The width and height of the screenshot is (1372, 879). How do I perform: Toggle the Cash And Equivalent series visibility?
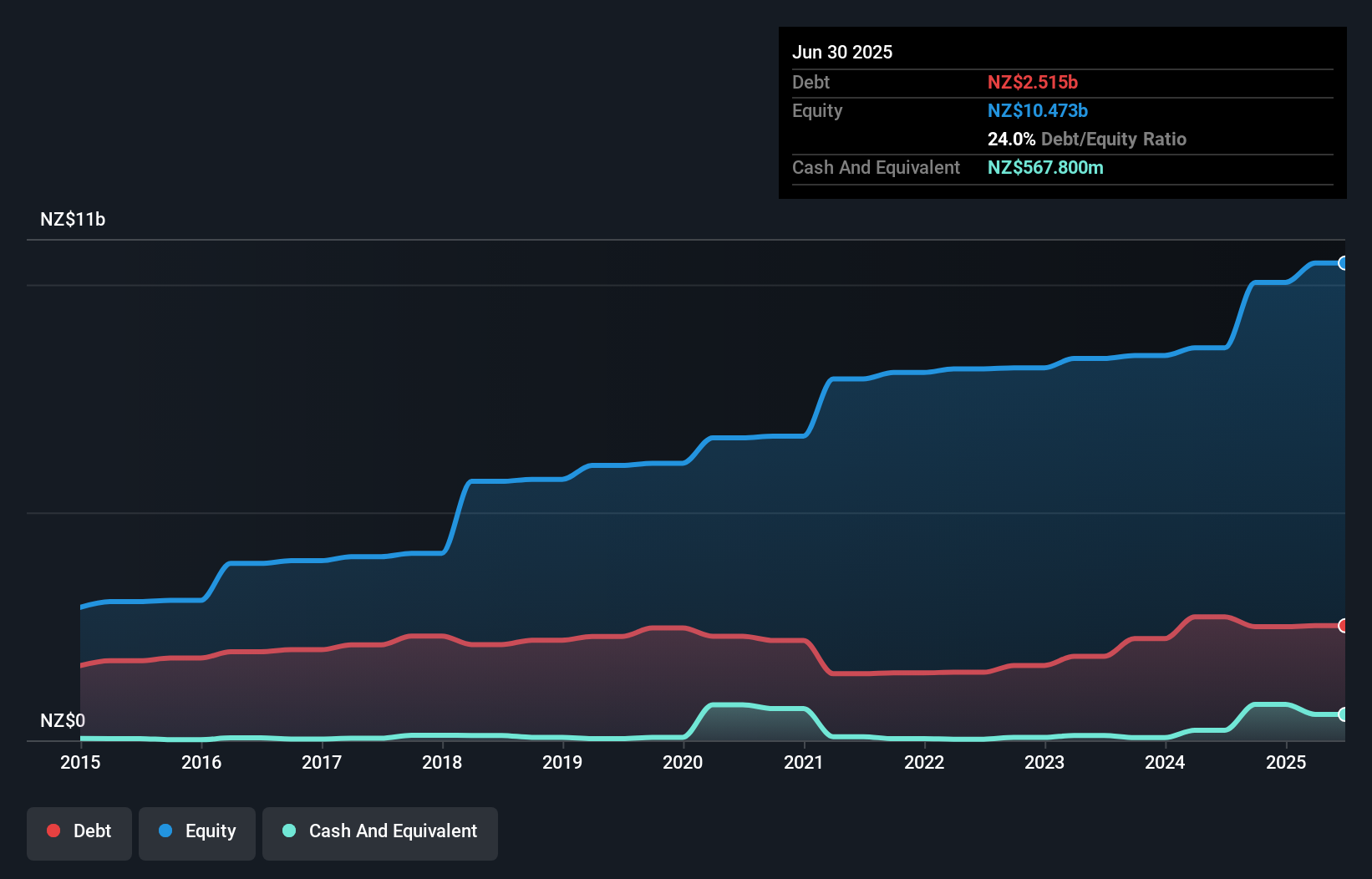[x=380, y=831]
